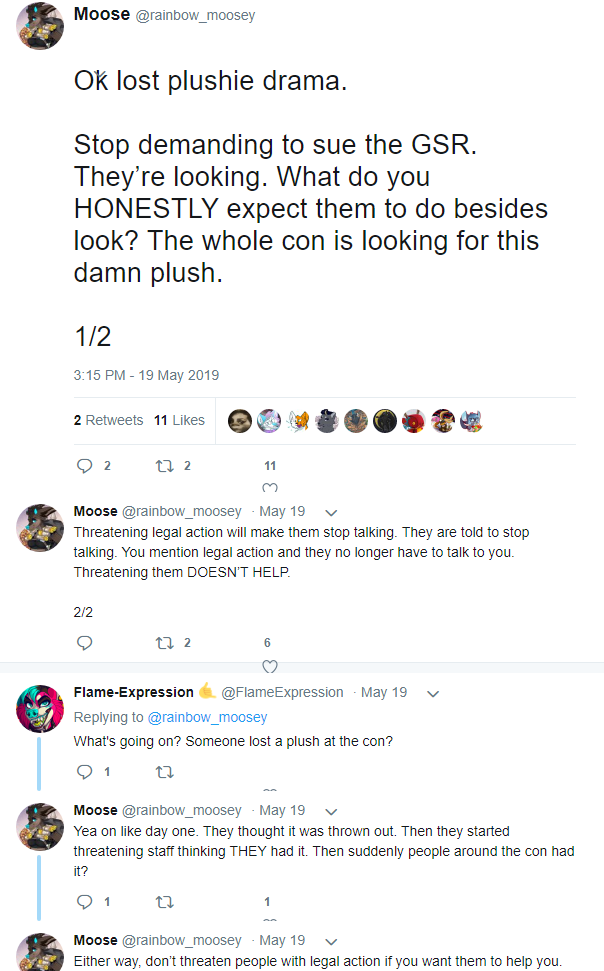The height and width of the screenshot is (971, 604).
Task: Click the reply icon under the main tweet
Action: click(x=85, y=466)
